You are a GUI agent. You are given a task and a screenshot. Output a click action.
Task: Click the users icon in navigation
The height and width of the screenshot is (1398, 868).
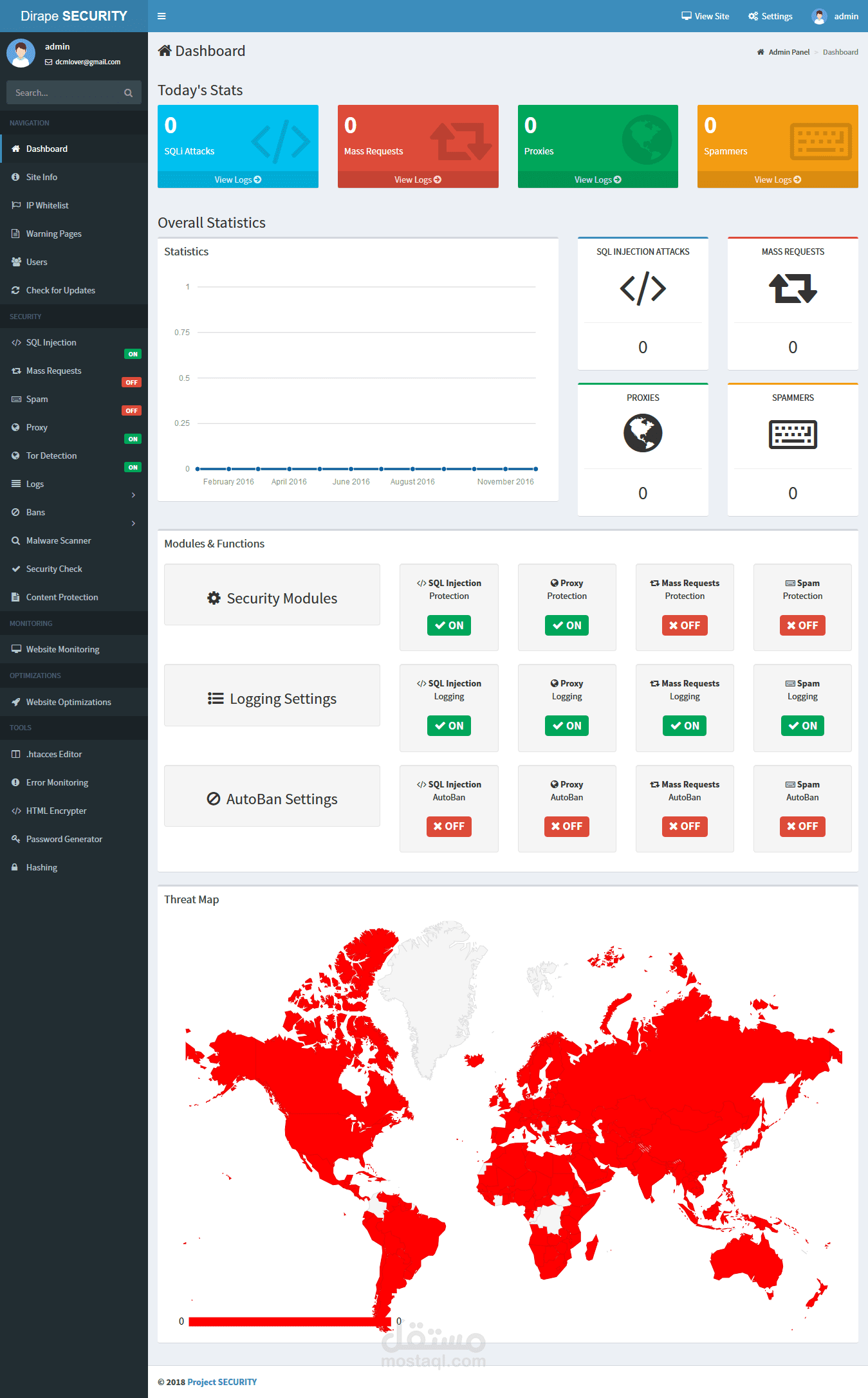point(16,262)
